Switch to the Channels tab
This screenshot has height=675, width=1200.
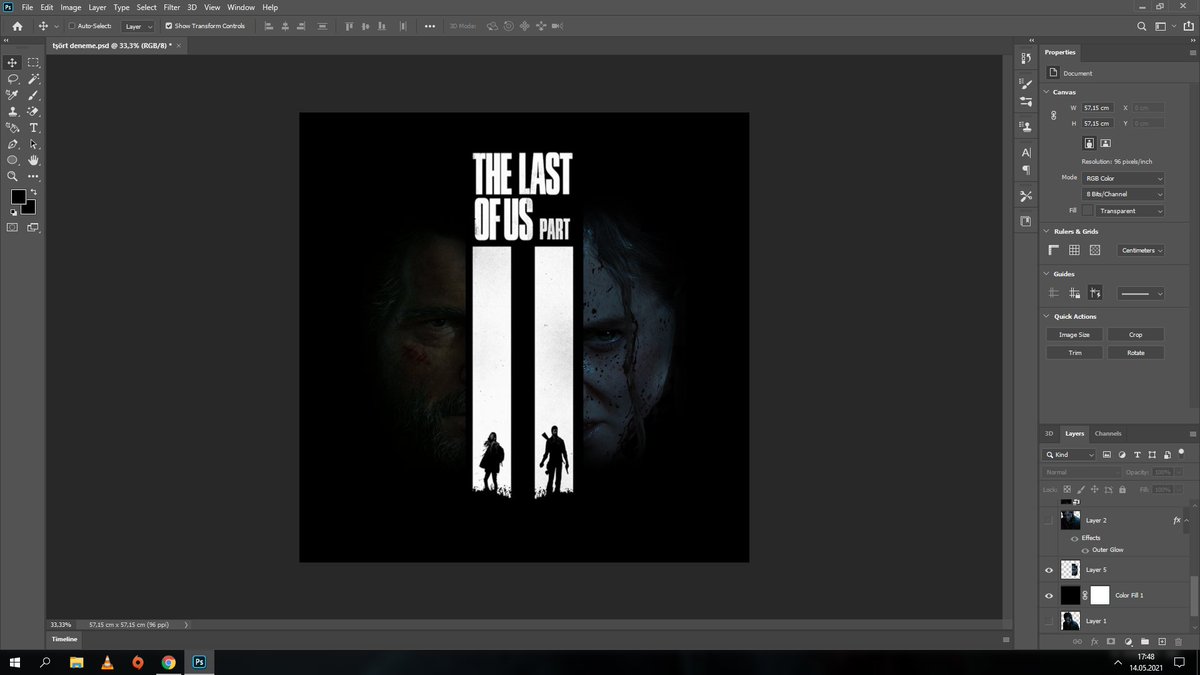(x=1108, y=433)
